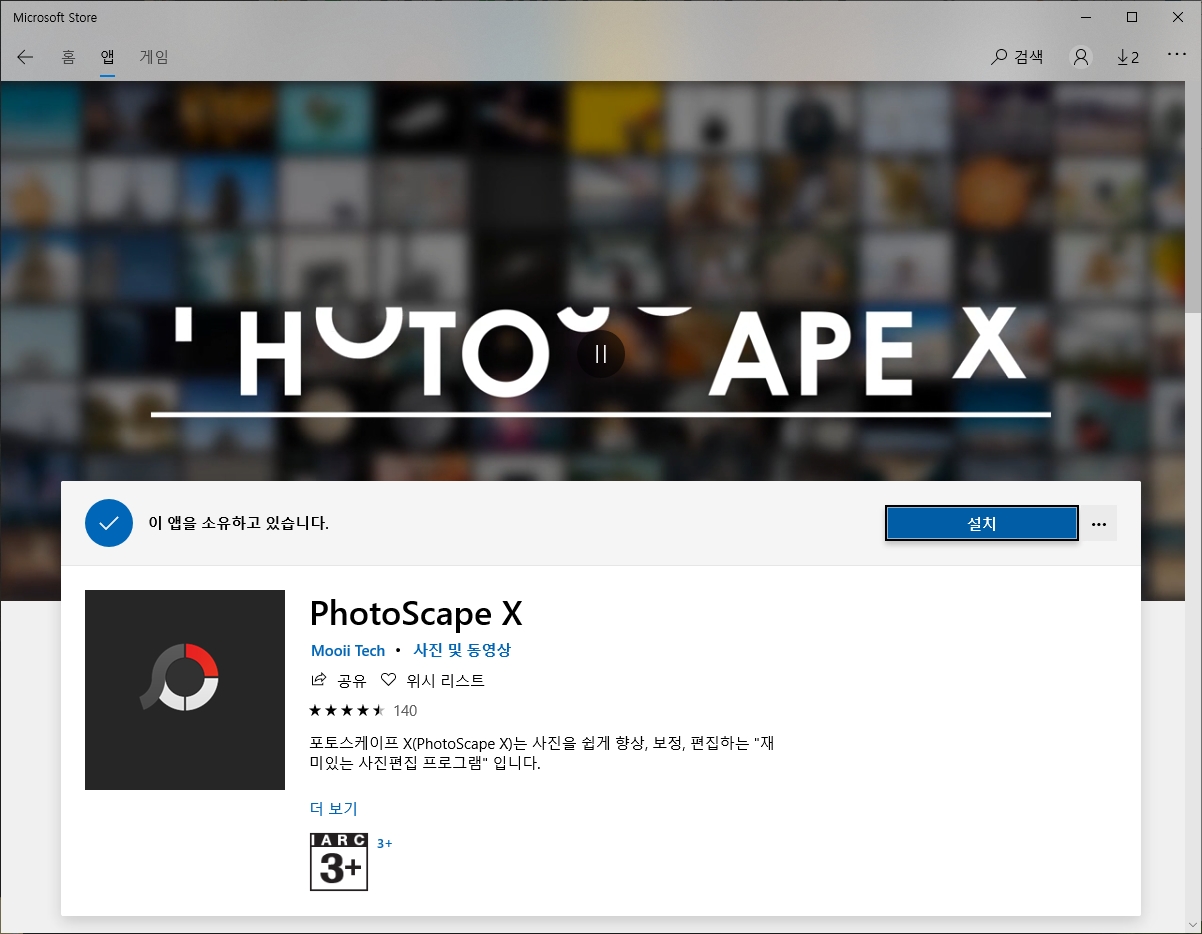Add app to 위시 리스트
Screen dimensions: 1202x934
pyautogui.click(x=433, y=681)
